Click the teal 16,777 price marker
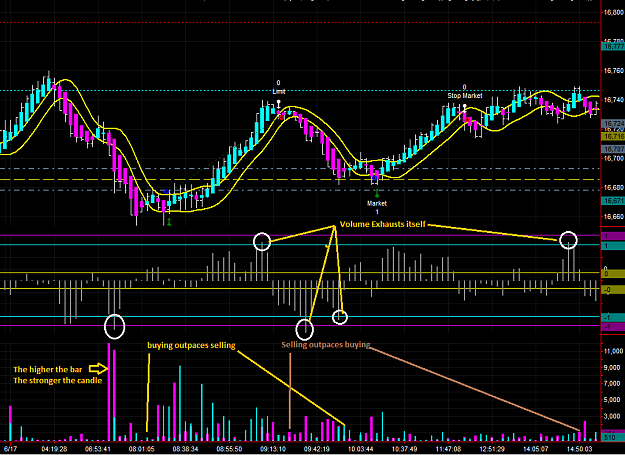Viewport: 625px width, 455px height. point(613,47)
